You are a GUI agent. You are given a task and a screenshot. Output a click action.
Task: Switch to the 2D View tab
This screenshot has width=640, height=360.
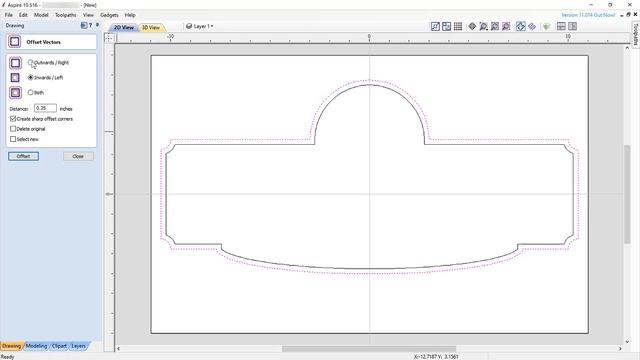tap(124, 27)
